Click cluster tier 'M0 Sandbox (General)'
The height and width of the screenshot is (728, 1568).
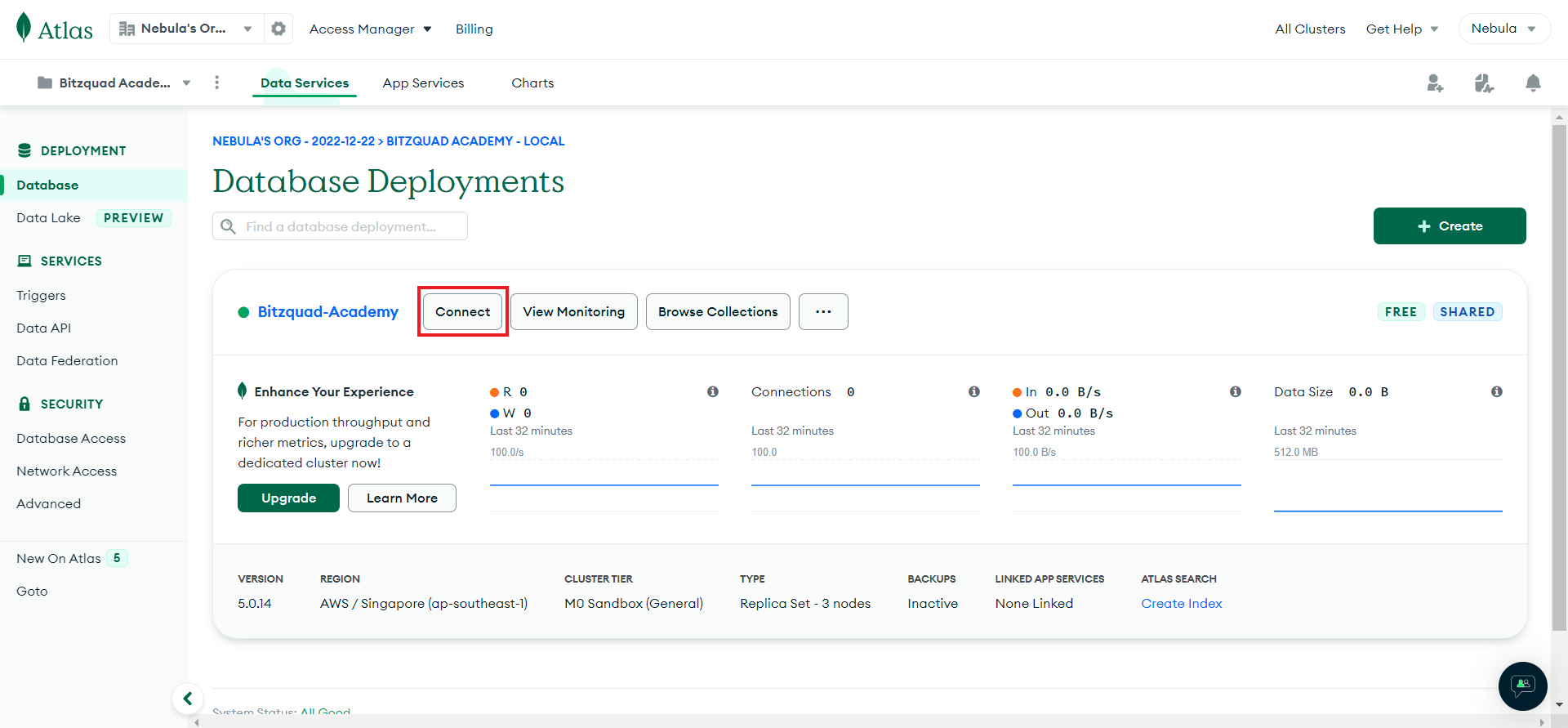tap(634, 603)
